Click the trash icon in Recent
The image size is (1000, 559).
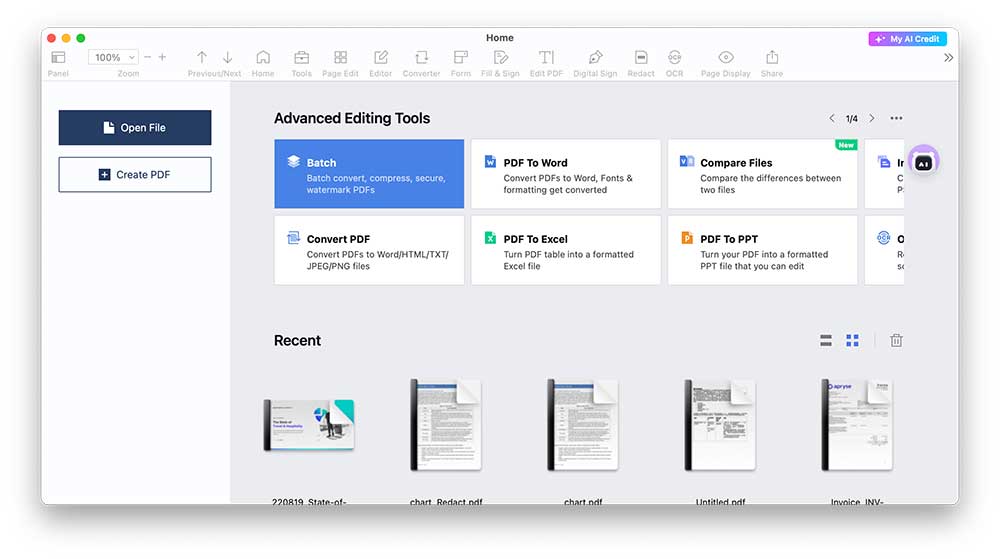click(x=896, y=341)
